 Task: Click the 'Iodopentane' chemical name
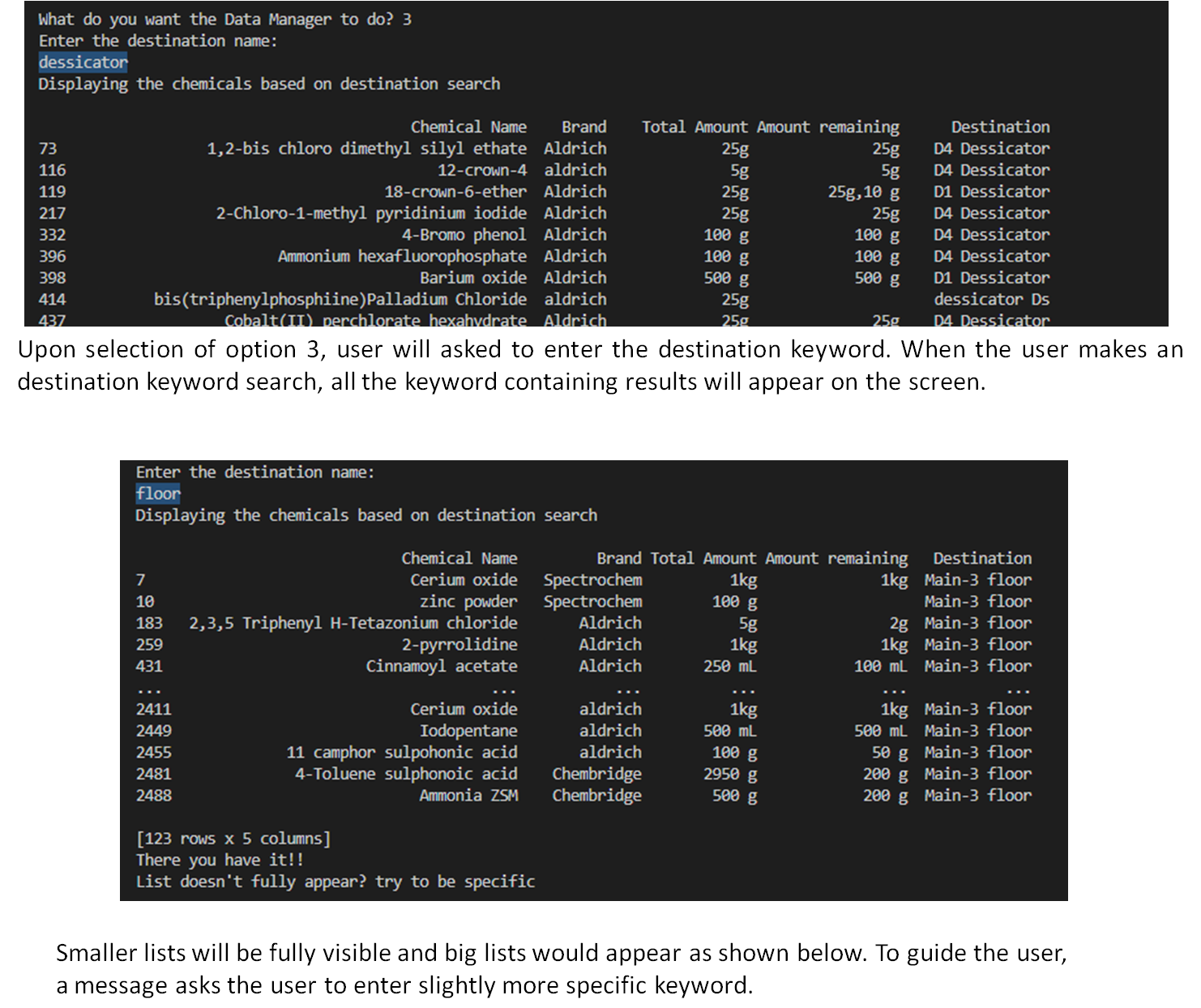pos(468,731)
